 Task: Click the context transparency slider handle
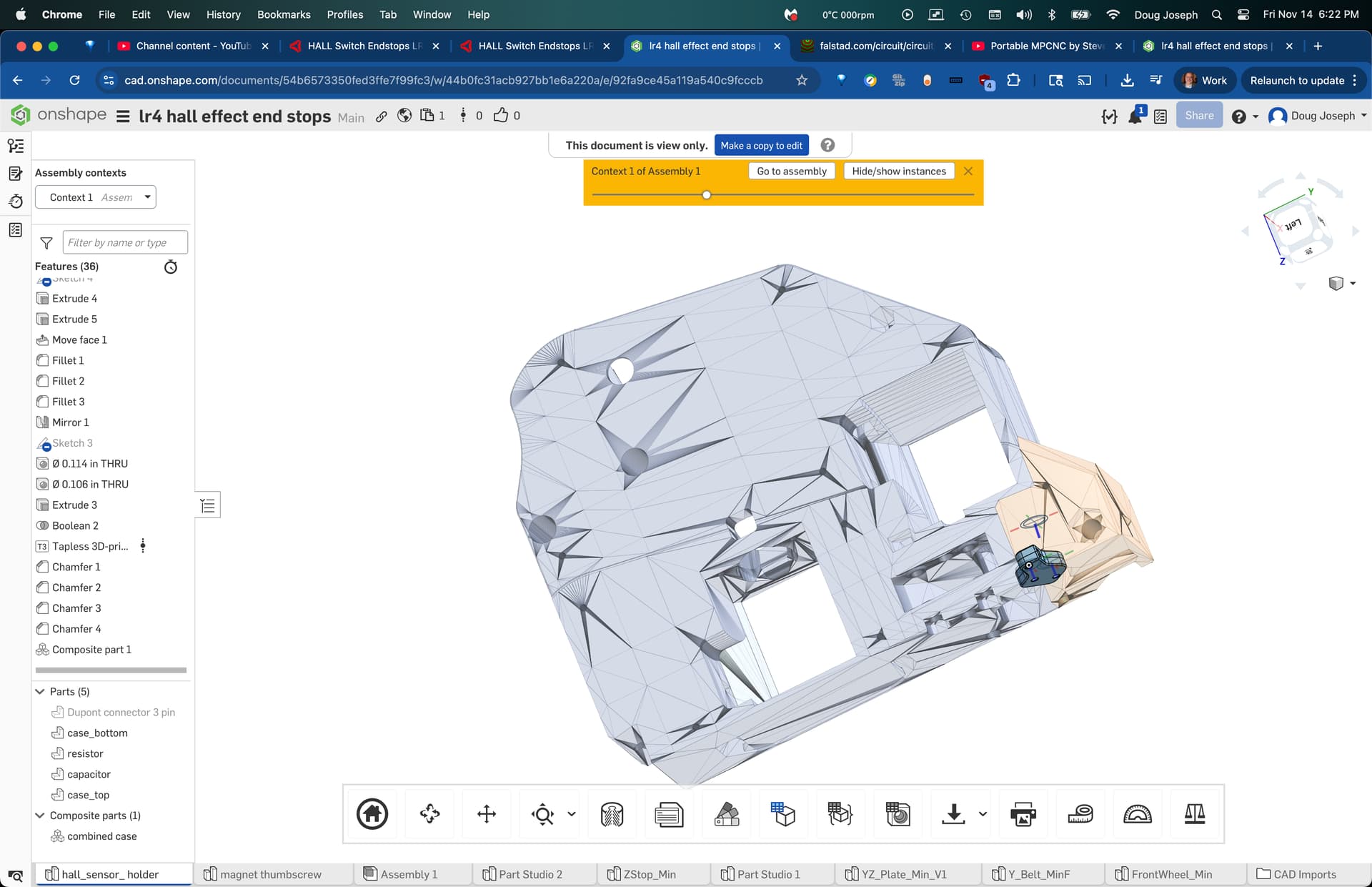tap(706, 194)
